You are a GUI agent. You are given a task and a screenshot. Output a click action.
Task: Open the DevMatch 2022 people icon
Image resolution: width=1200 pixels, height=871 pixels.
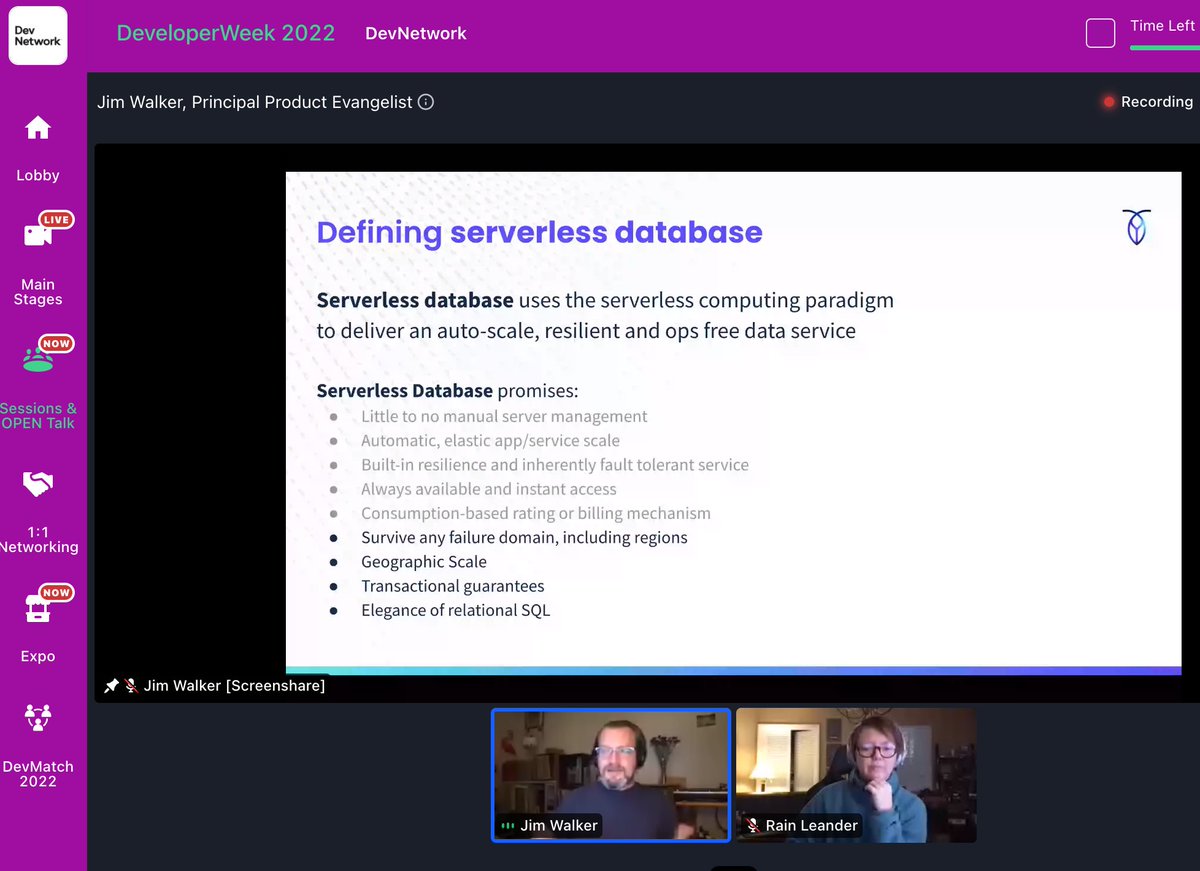38,717
